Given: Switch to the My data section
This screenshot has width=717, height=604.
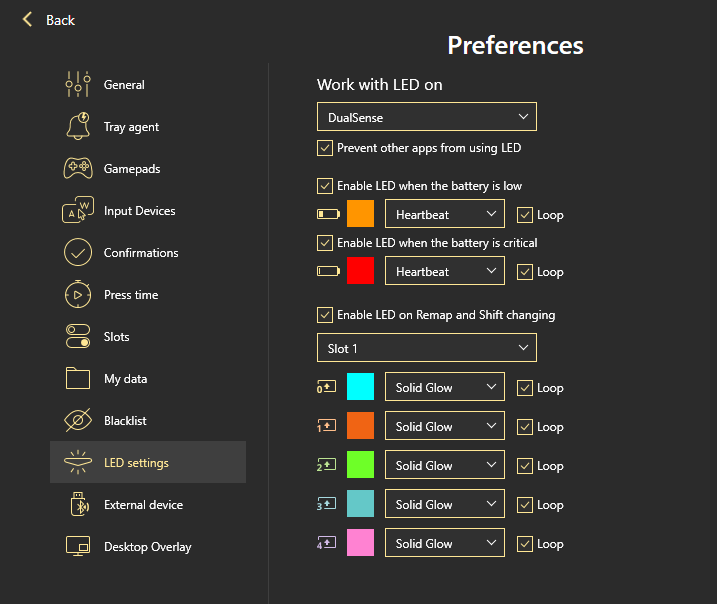Looking at the screenshot, I should pos(125,379).
